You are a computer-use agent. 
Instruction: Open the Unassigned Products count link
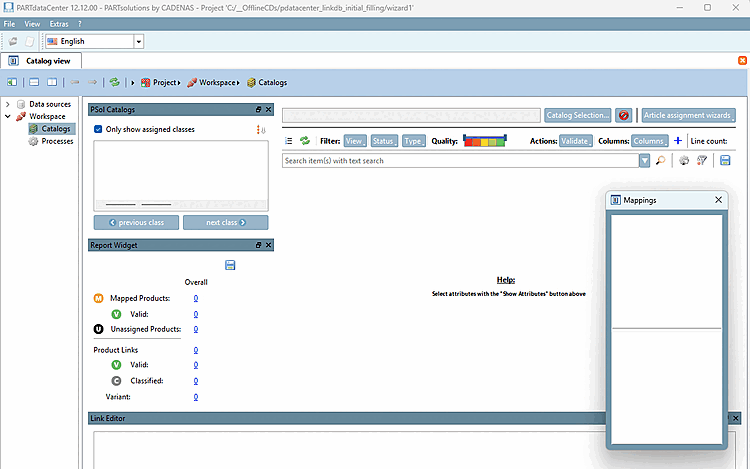click(196, 329)
